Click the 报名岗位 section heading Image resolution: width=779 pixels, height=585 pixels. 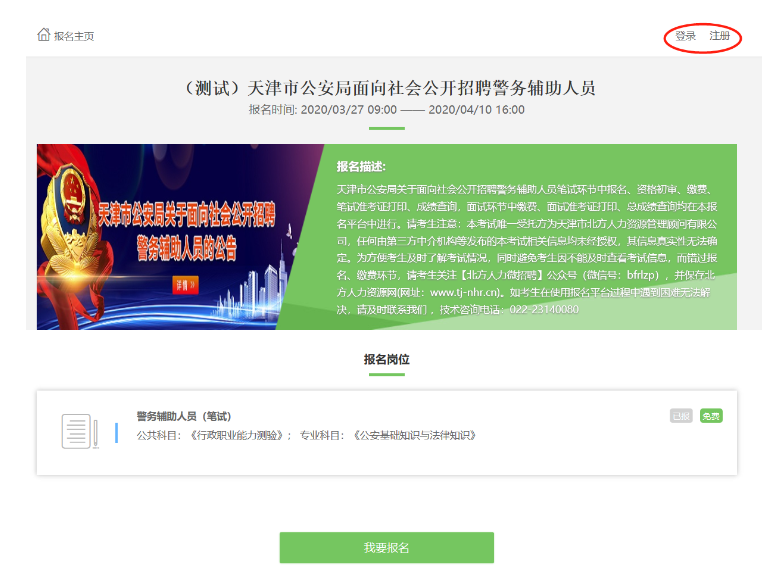click(x=386, y=359)
